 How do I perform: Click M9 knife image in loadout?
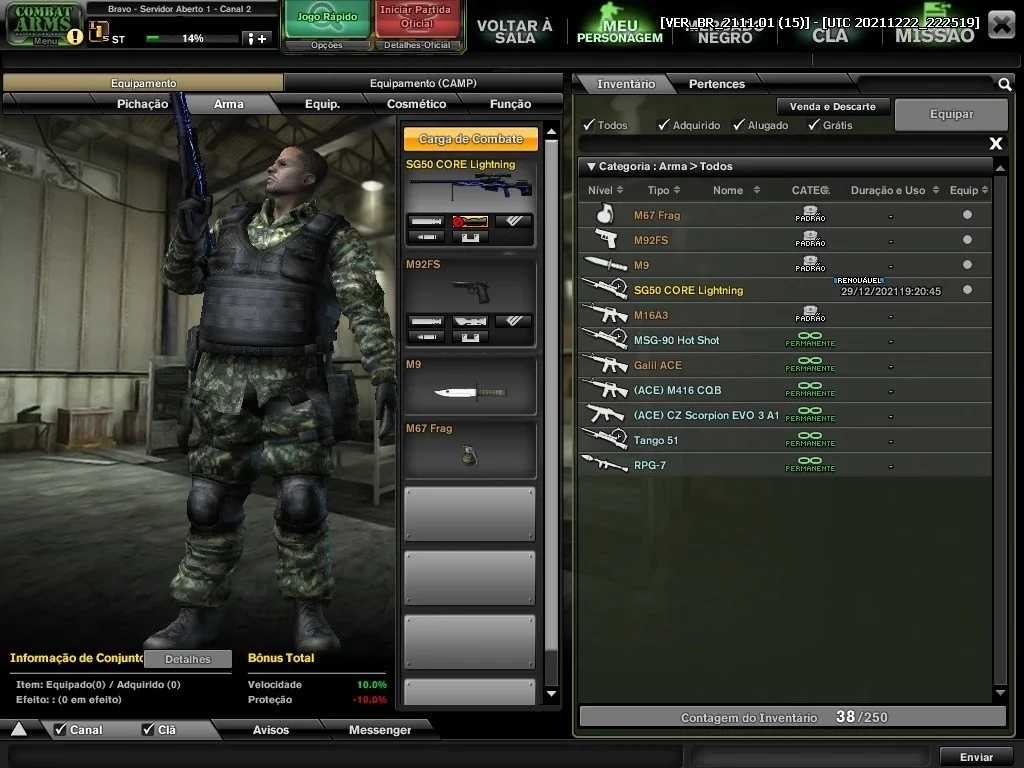(x=470, y=392)
